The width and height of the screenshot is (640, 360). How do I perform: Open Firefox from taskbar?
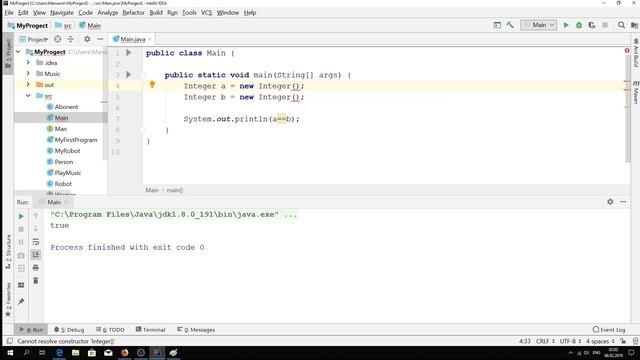tap(124, 352)
